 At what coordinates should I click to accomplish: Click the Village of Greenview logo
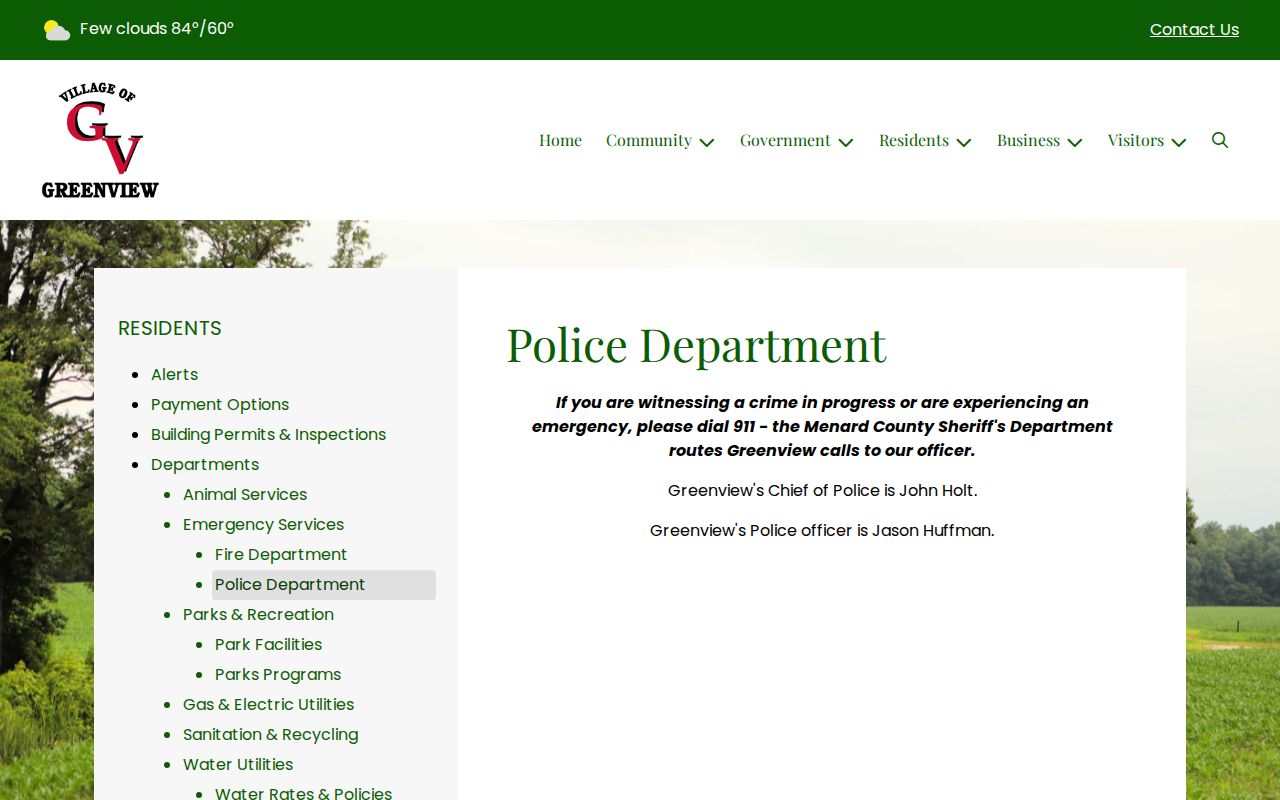point(100,140)
